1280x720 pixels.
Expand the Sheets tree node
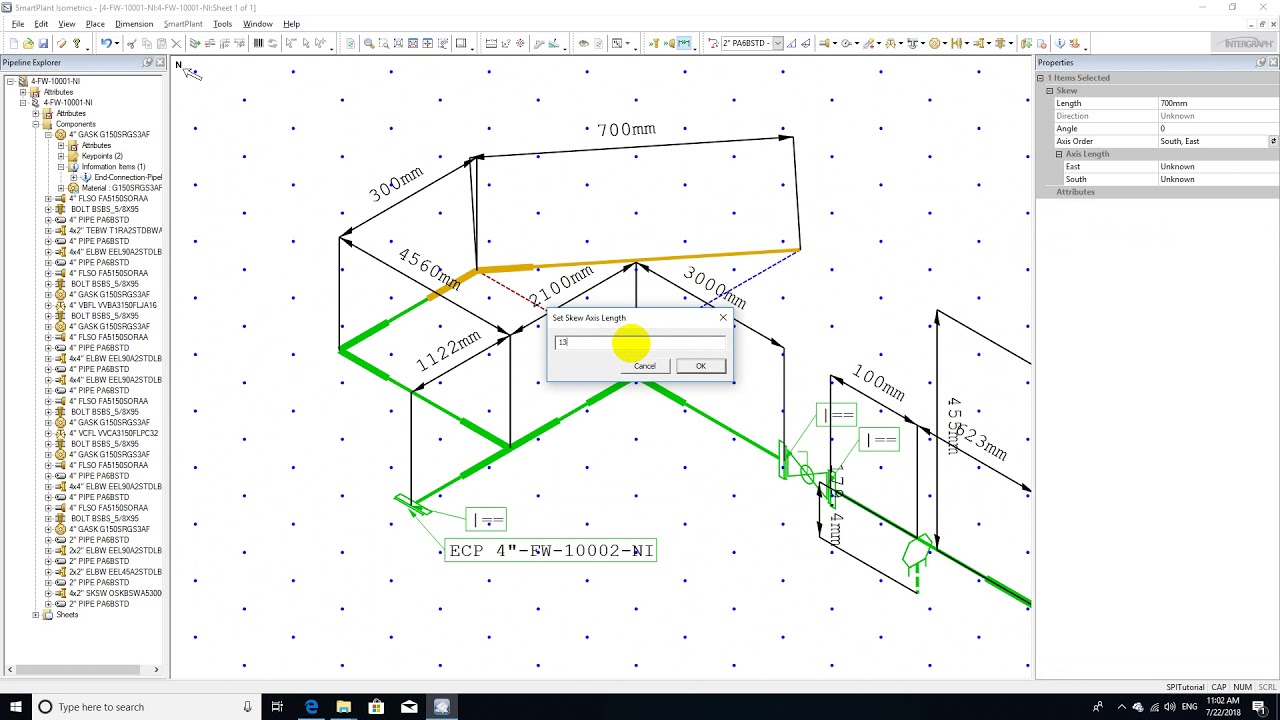coord(36,615)
